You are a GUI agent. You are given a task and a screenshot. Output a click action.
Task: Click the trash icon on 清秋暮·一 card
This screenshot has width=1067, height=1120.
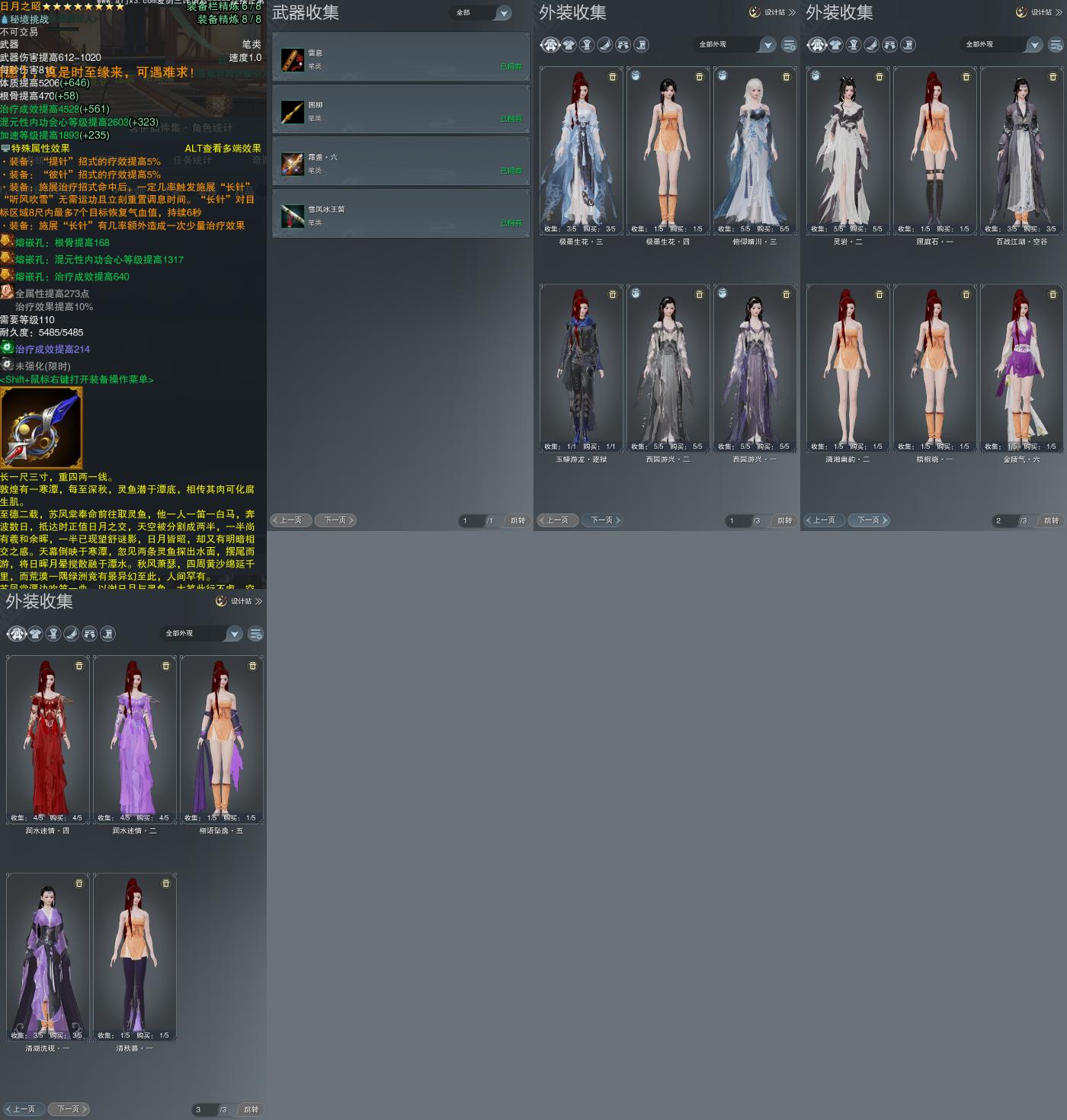point(166,884)
